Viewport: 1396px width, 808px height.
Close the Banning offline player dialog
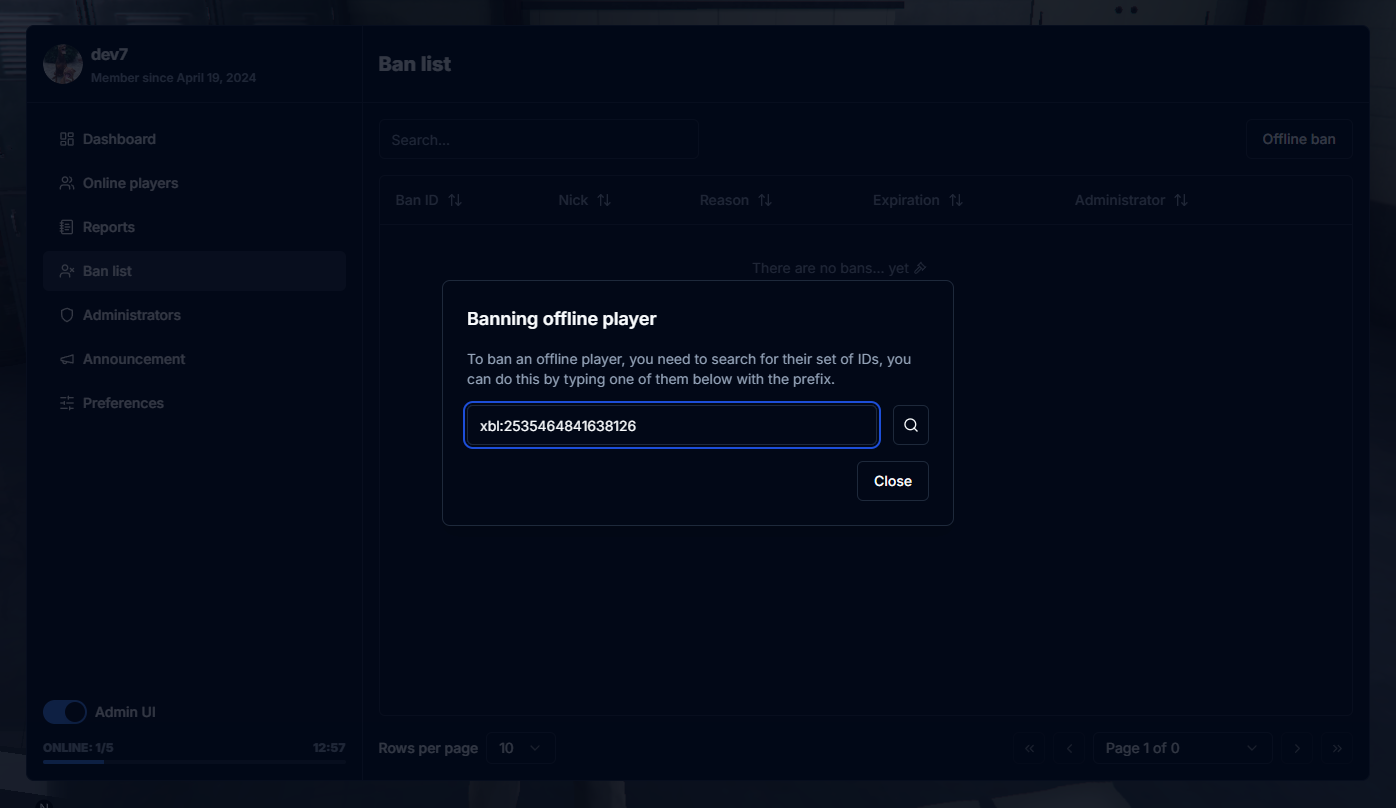[x=892, y=480]
